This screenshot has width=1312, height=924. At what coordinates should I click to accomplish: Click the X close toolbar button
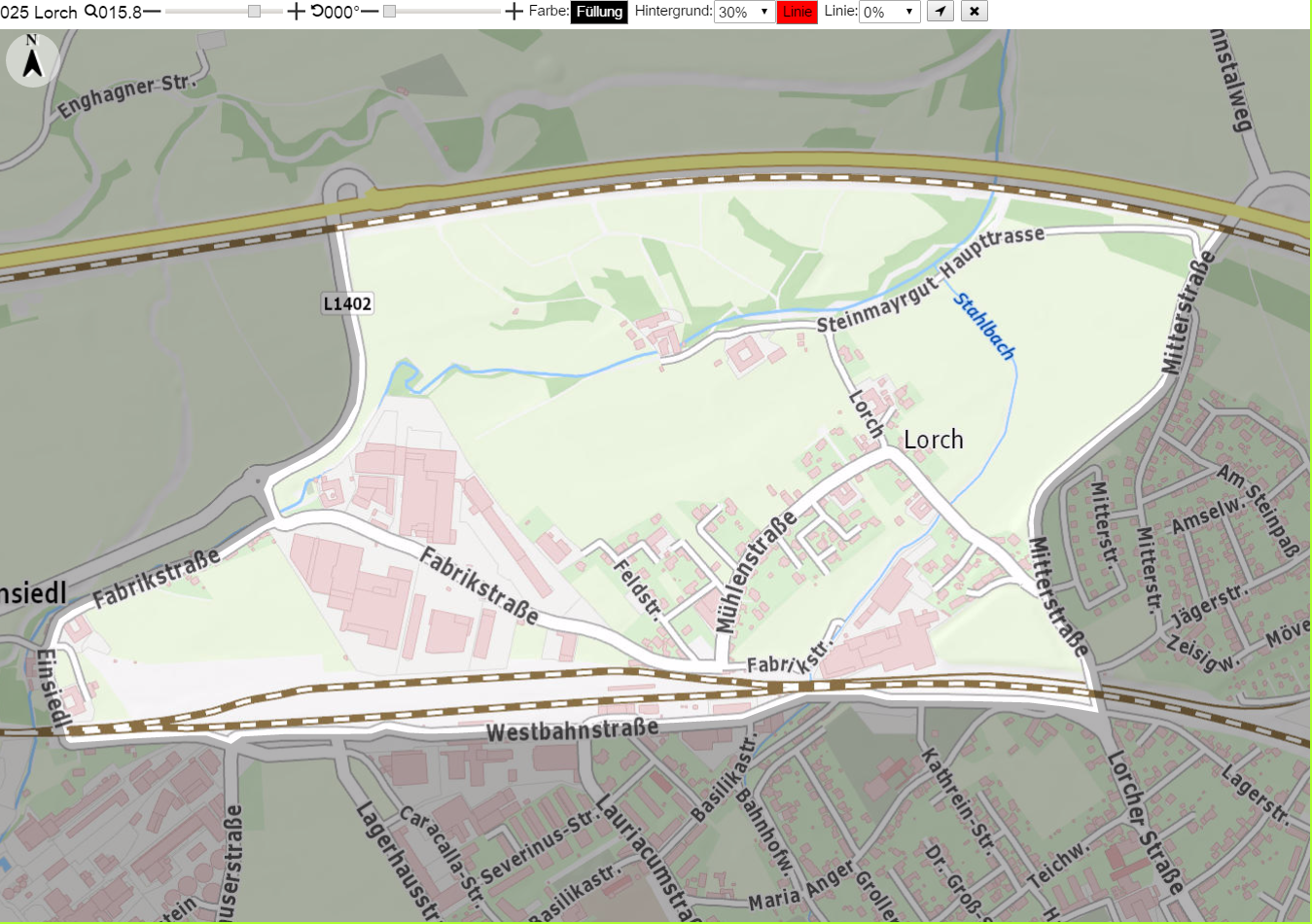click(x=975, y=12)
